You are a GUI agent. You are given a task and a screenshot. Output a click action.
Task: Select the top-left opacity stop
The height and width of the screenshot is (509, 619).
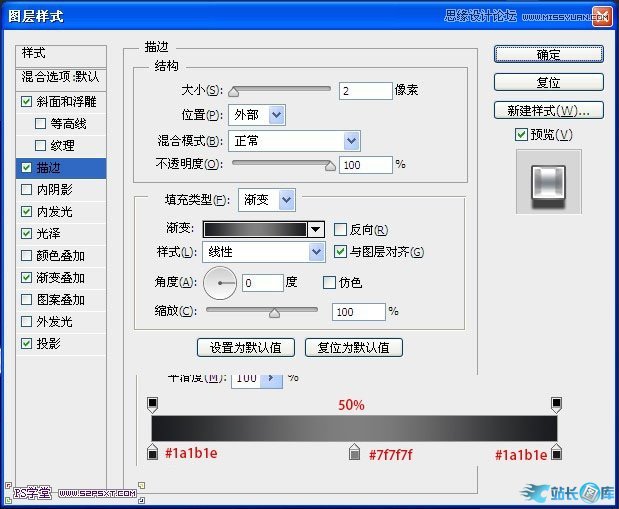click(x=153, y=403)
